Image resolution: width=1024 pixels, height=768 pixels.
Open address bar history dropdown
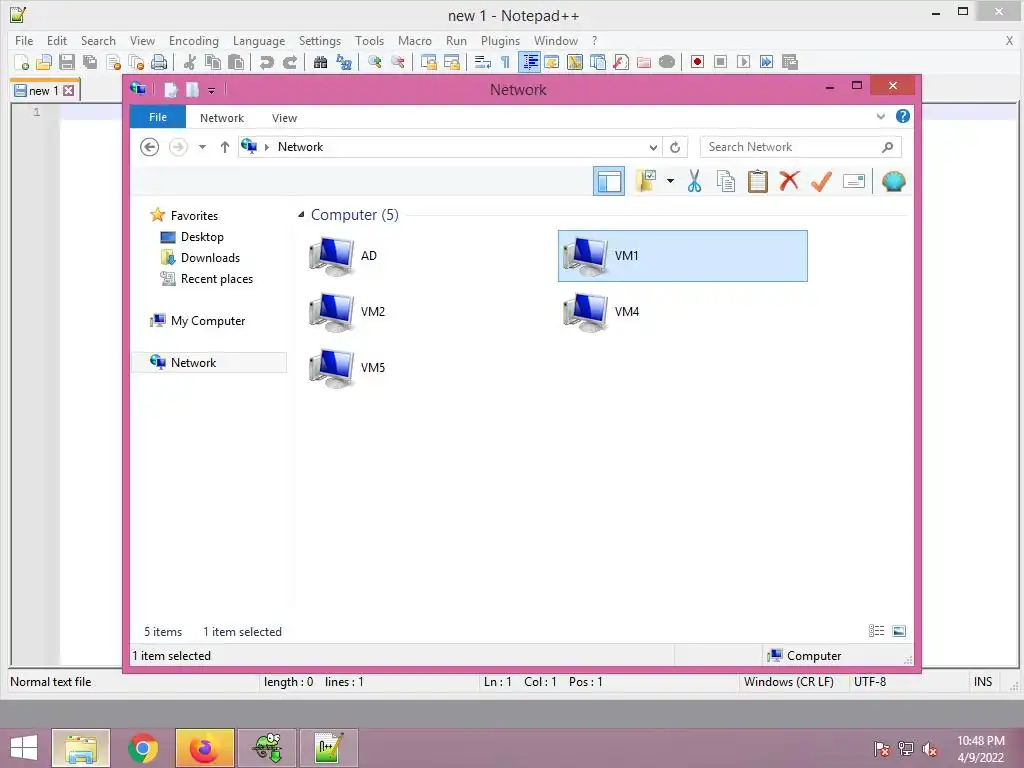click(x=653, y=148)
